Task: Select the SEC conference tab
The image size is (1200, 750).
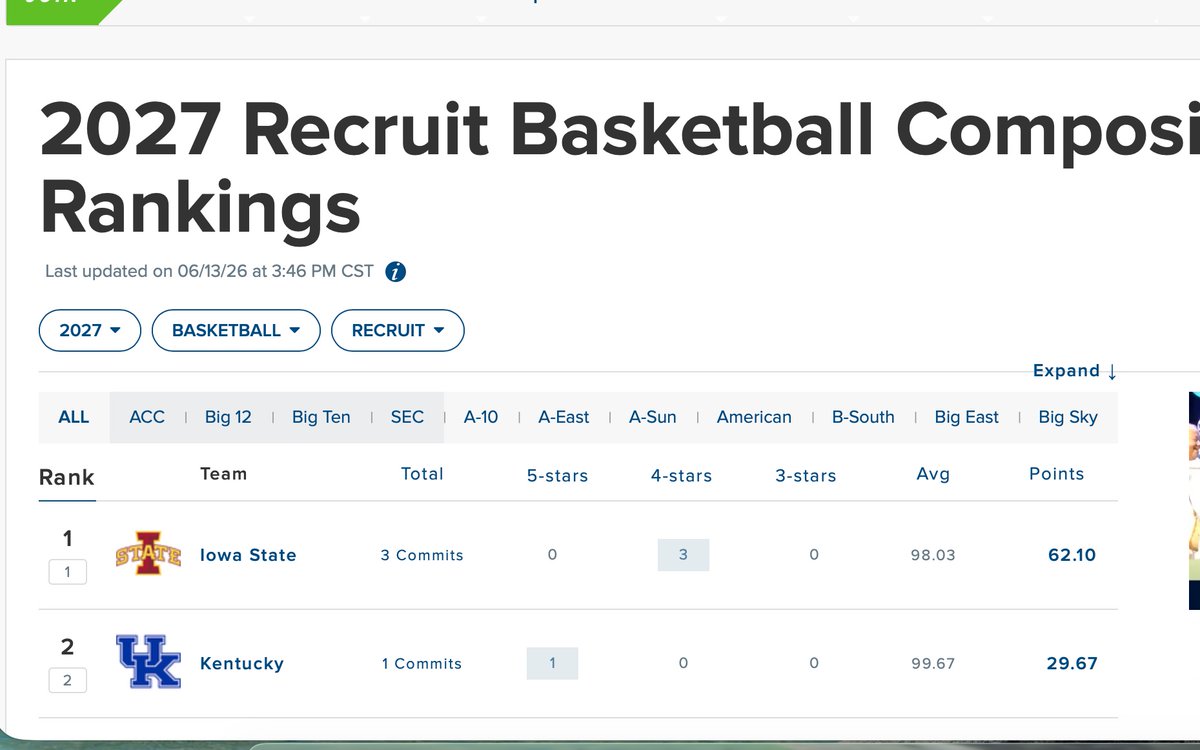Action: pos(407,417)
